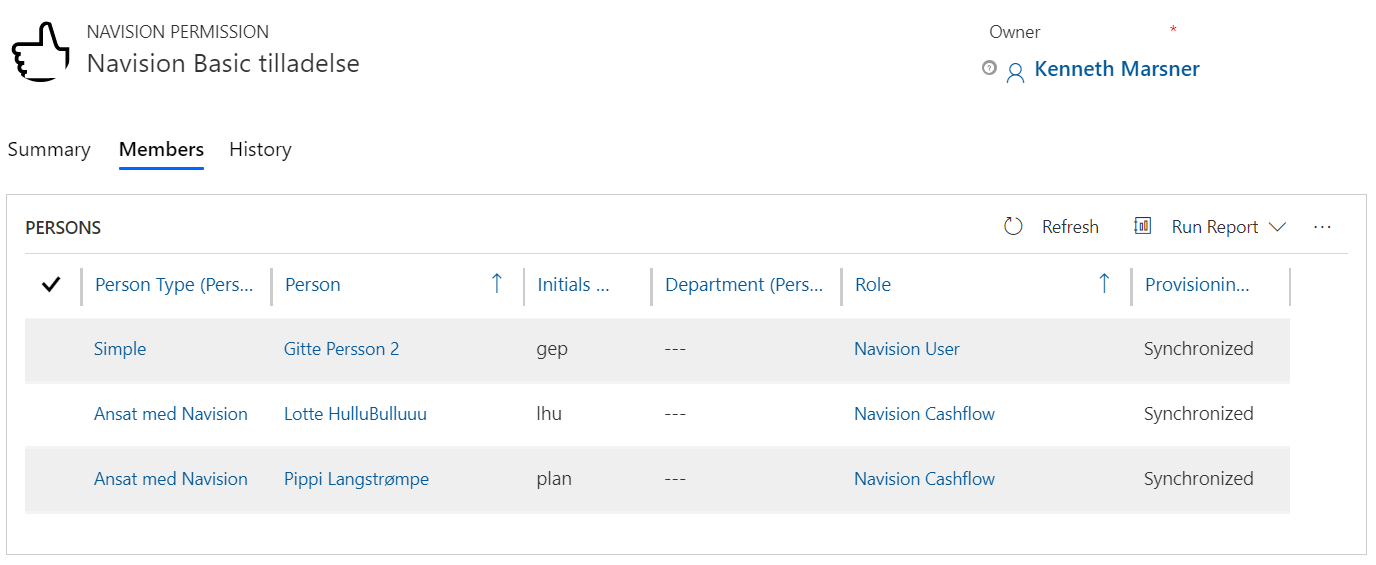This screenshot has width=1376, height=565.
Task: Click the user icon beside Kenneth Marsner
Action: [x=1015, y=72]
